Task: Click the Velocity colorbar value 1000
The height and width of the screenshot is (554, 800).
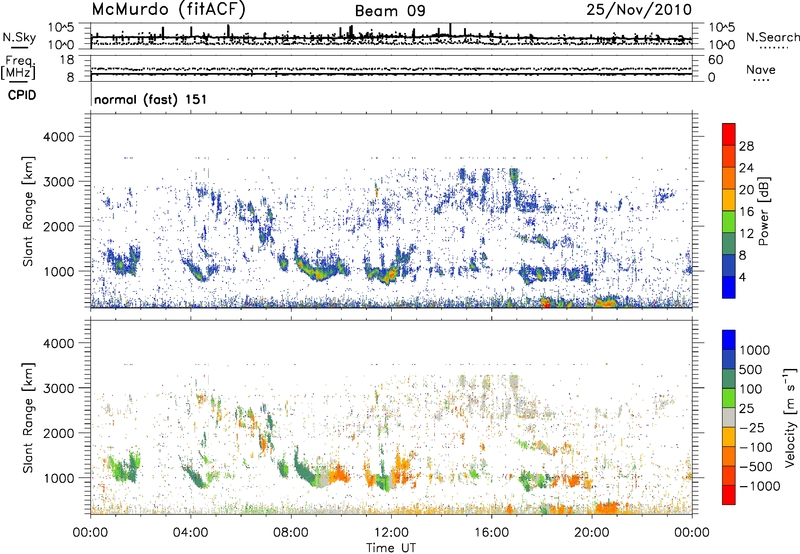Action: tap(755, 350)
